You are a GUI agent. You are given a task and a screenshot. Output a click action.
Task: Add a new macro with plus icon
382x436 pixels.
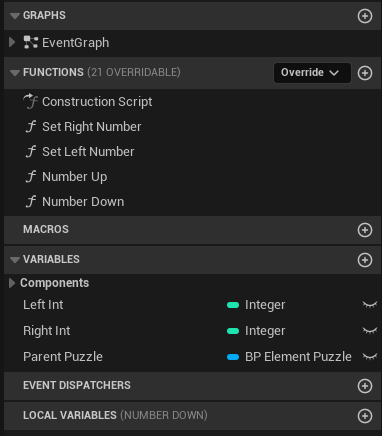point(365,230)
